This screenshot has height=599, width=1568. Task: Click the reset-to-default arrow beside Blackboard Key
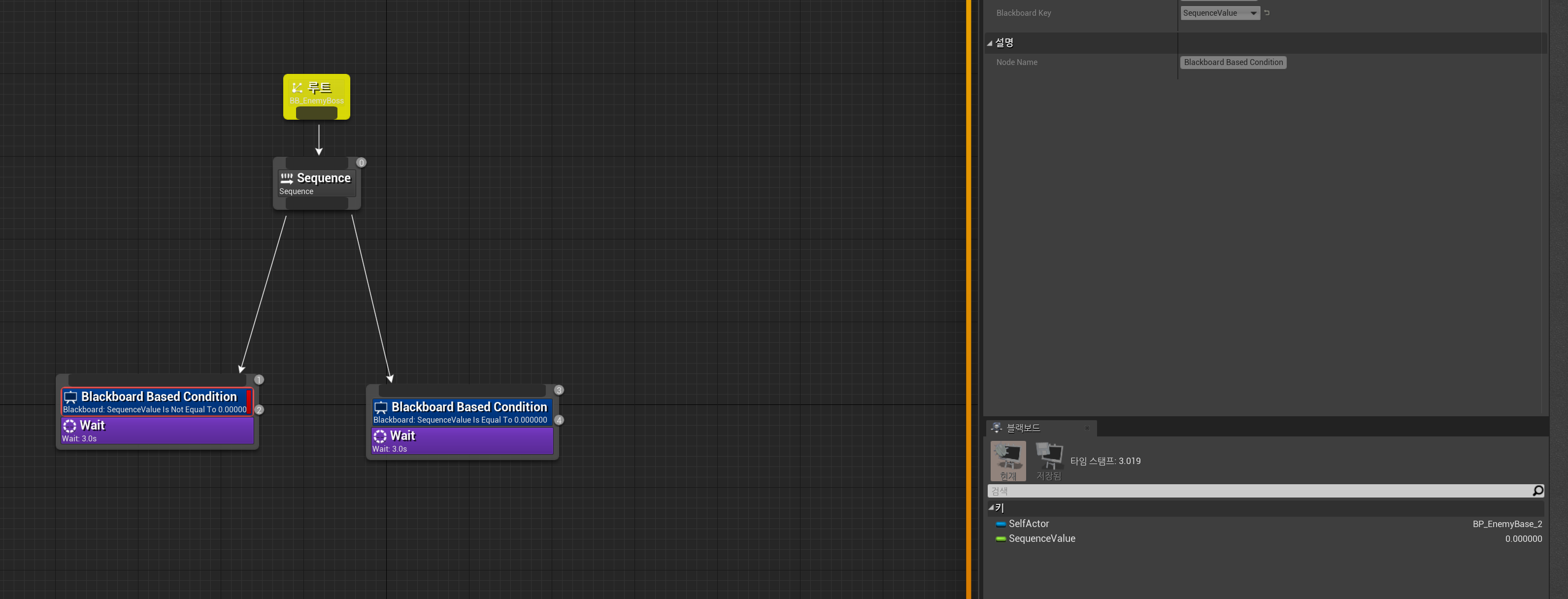(x=1267, y=13)
